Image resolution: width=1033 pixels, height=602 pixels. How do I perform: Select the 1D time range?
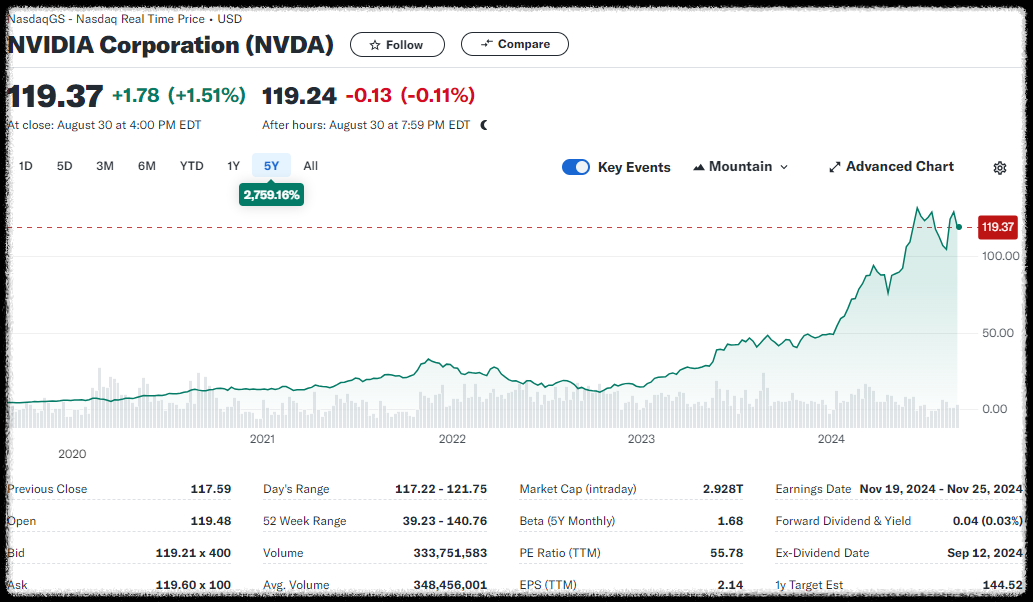point(26,166)
